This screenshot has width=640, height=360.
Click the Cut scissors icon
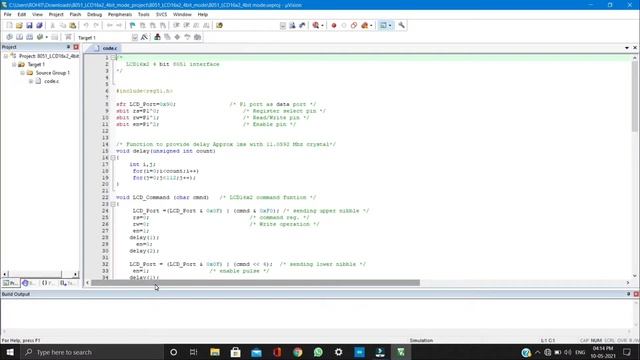point(52,25)
